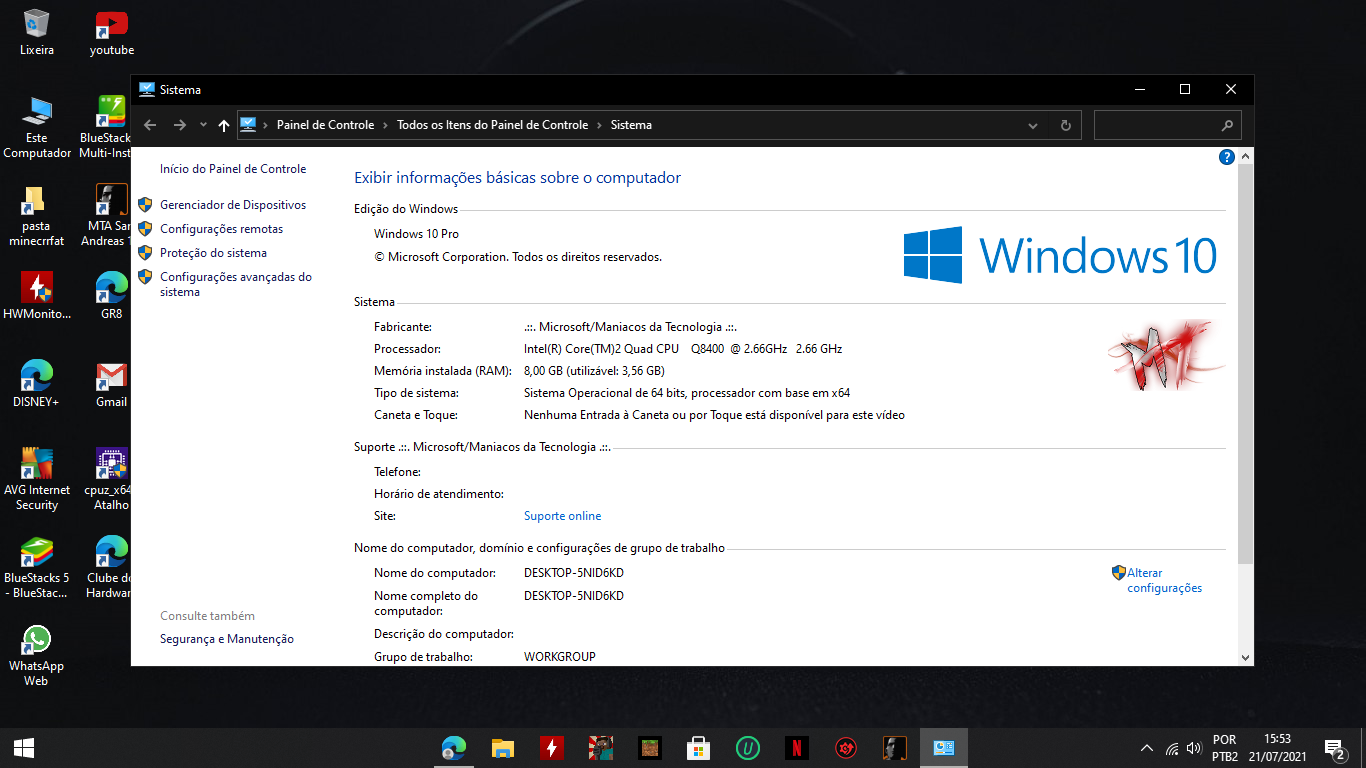Show hidden system tray icons
Viewport: 1366px width, 768px height.
(x=1147, y=748)
